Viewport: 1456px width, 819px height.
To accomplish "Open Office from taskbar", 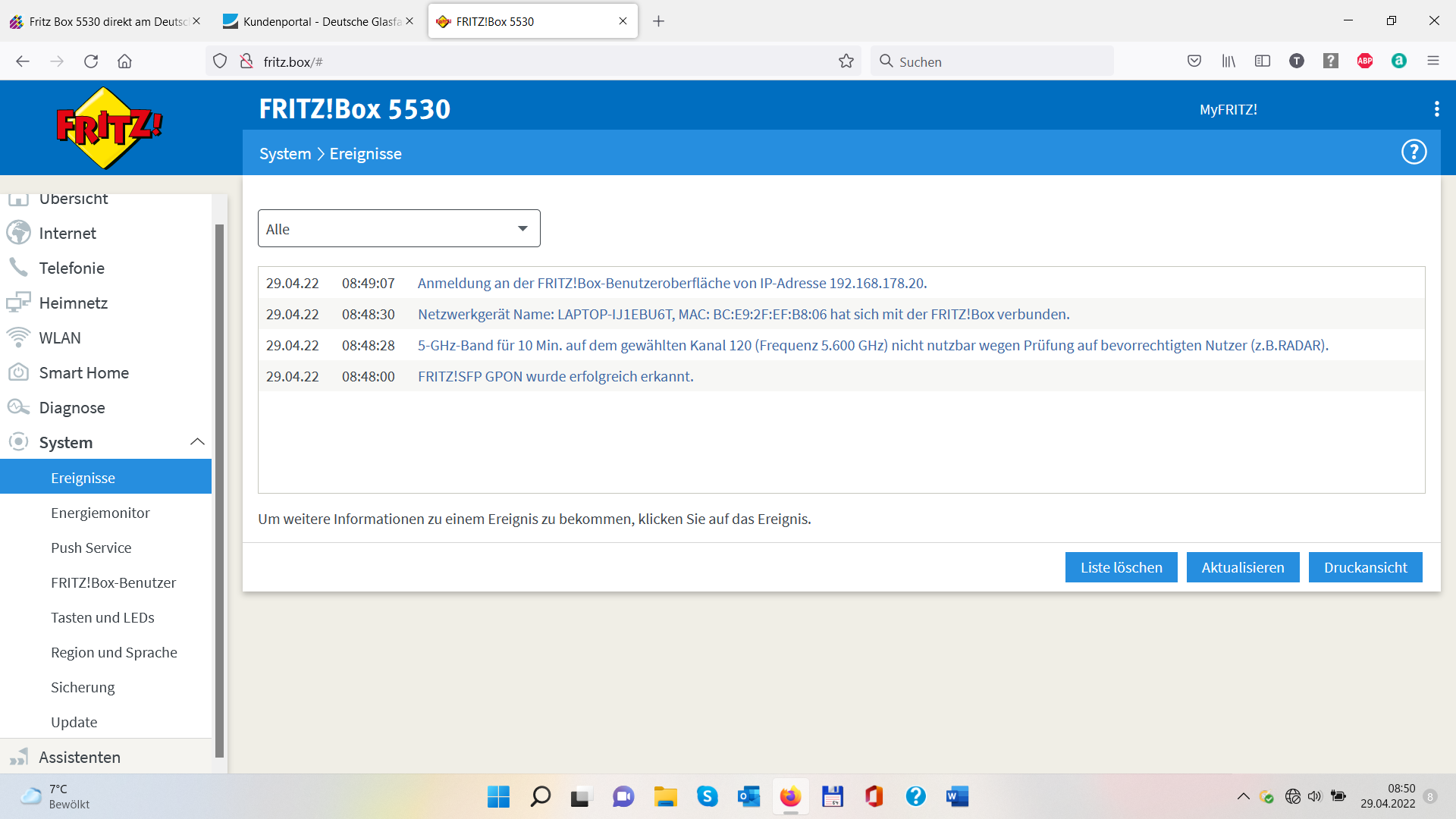I will pyautogui.click(x=874, y=796).
